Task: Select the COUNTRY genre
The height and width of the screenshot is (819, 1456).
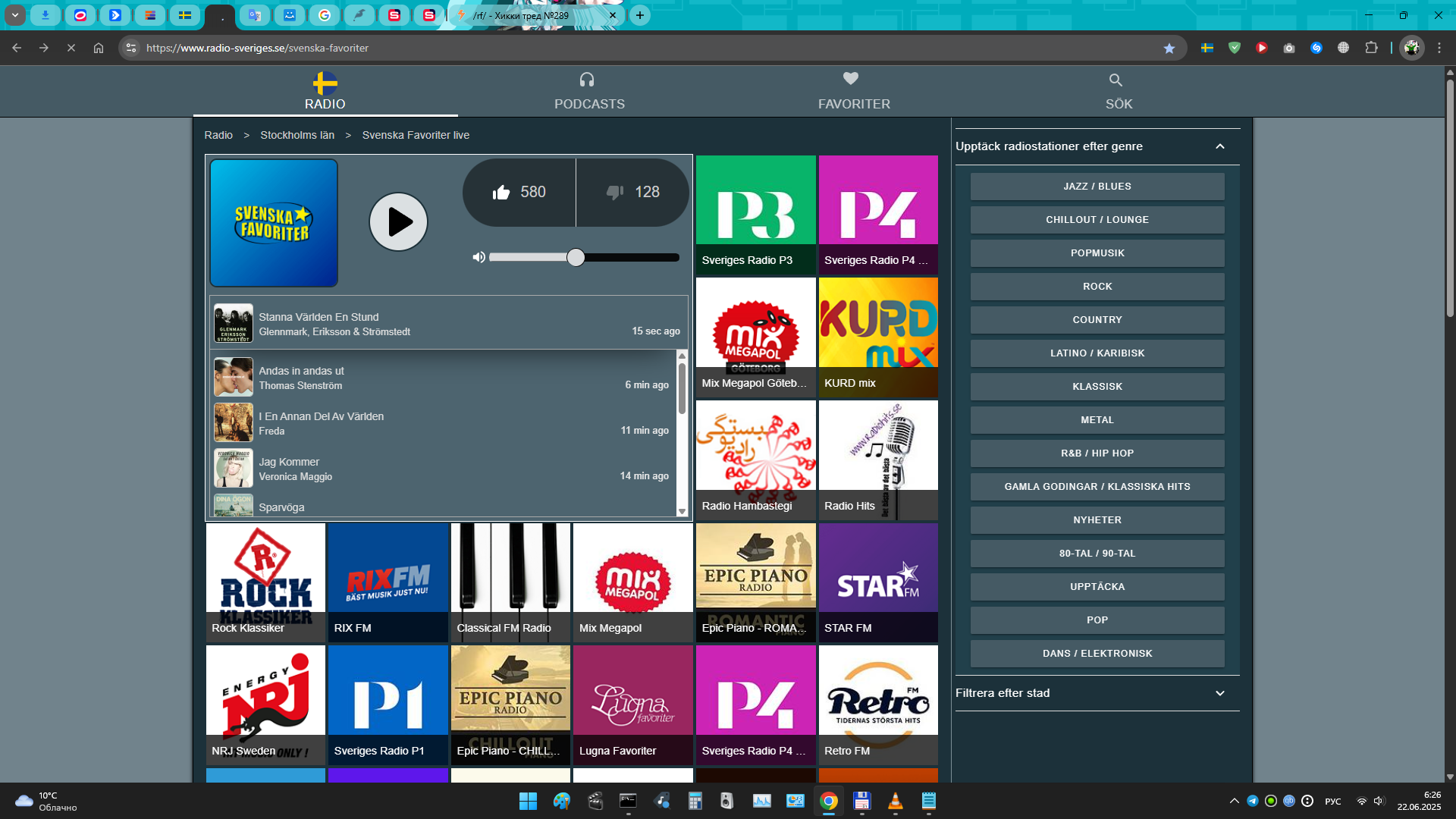Action: click(1097, 320)
